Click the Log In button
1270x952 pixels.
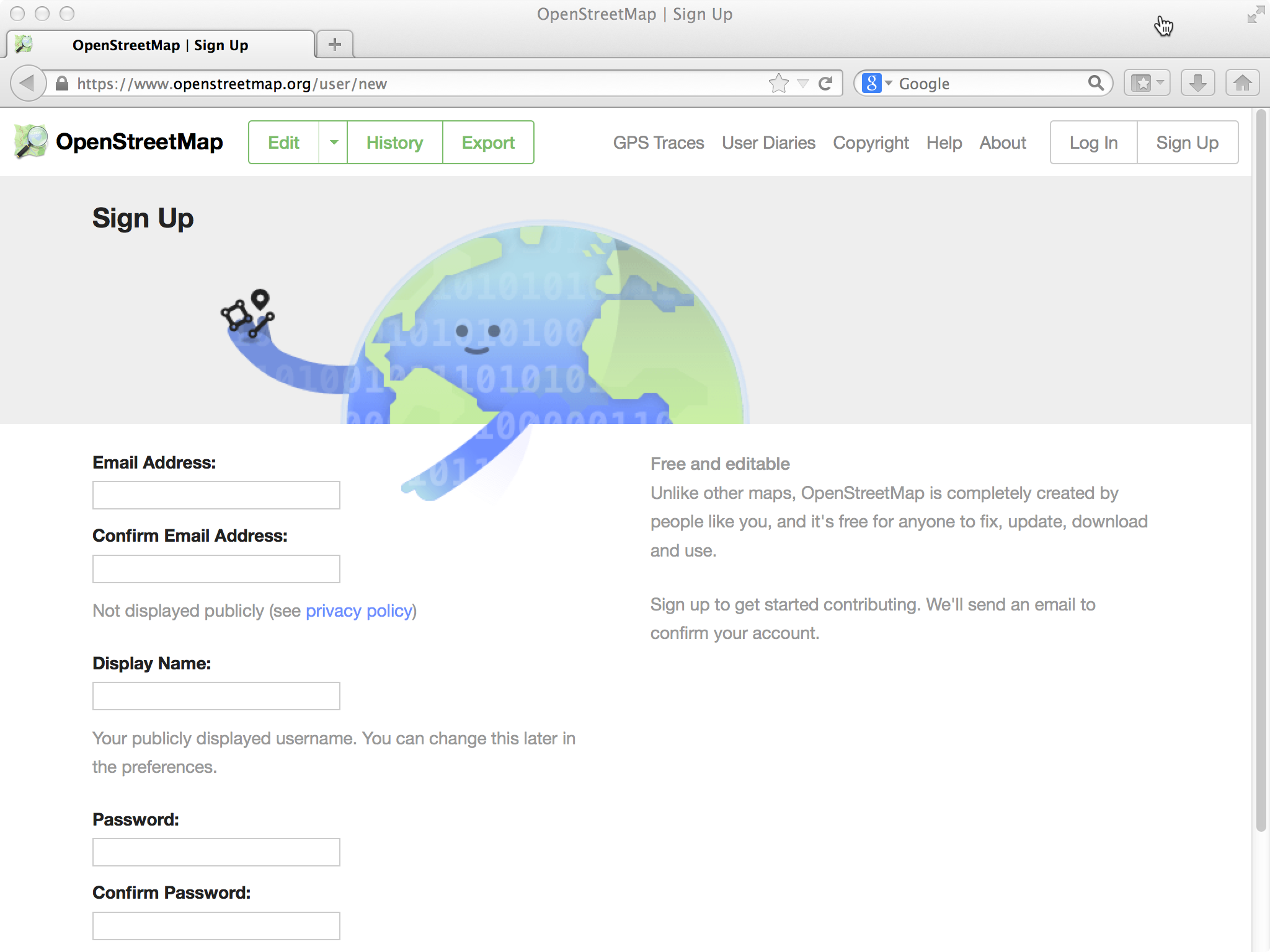[1093, 143]
